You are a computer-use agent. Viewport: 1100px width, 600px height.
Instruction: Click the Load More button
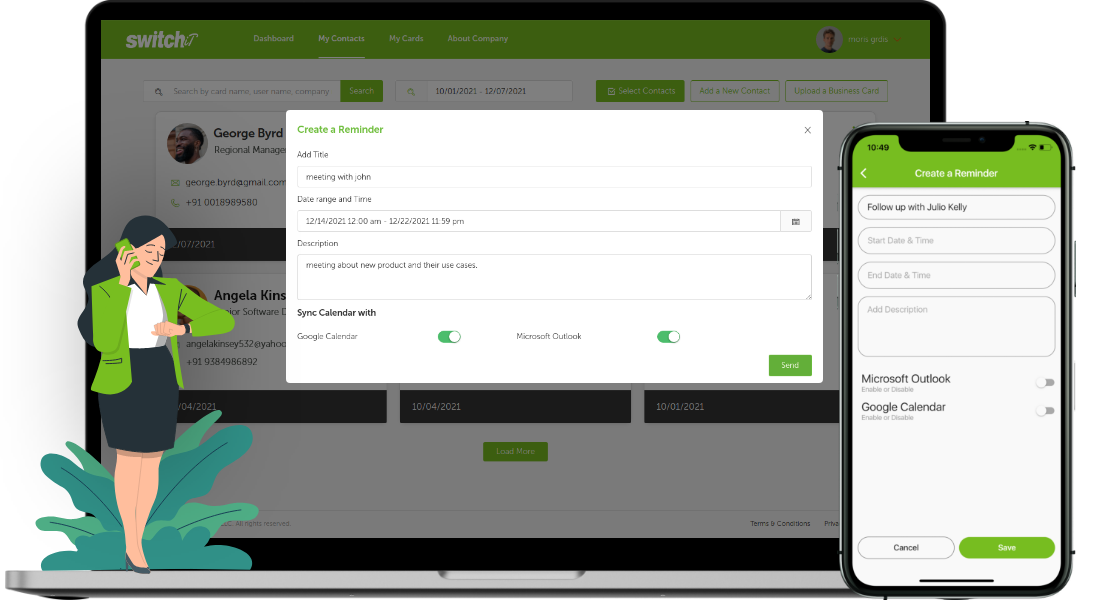tap(515, 451)
